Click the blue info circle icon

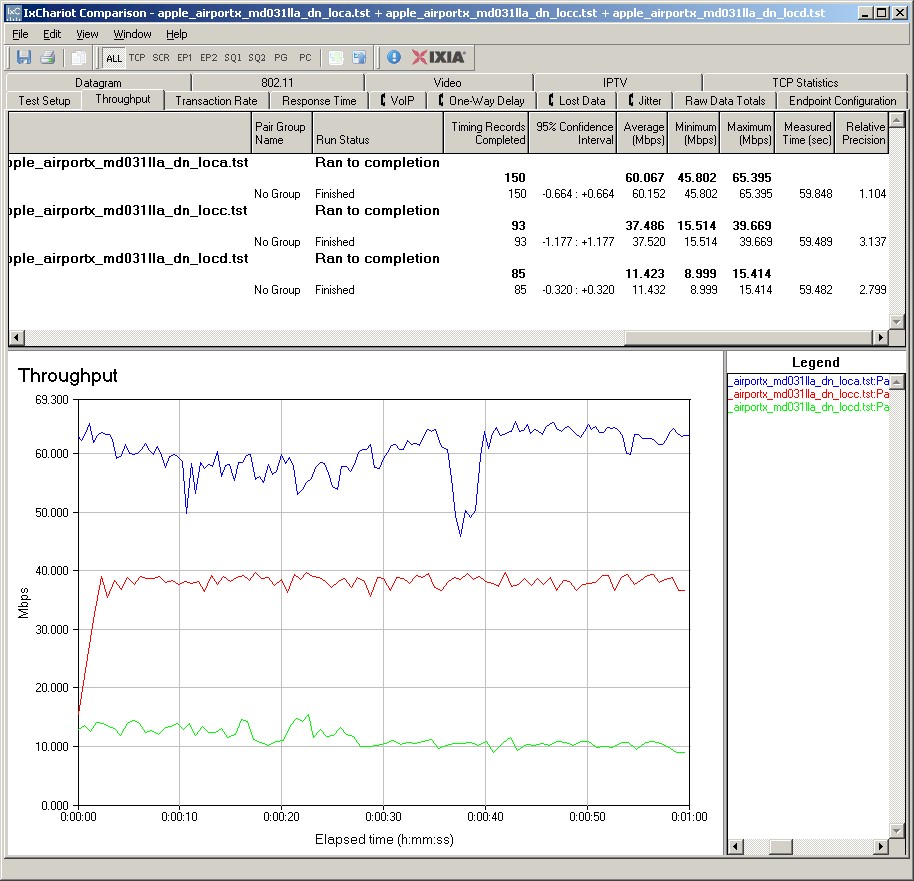tap(394, 57)
